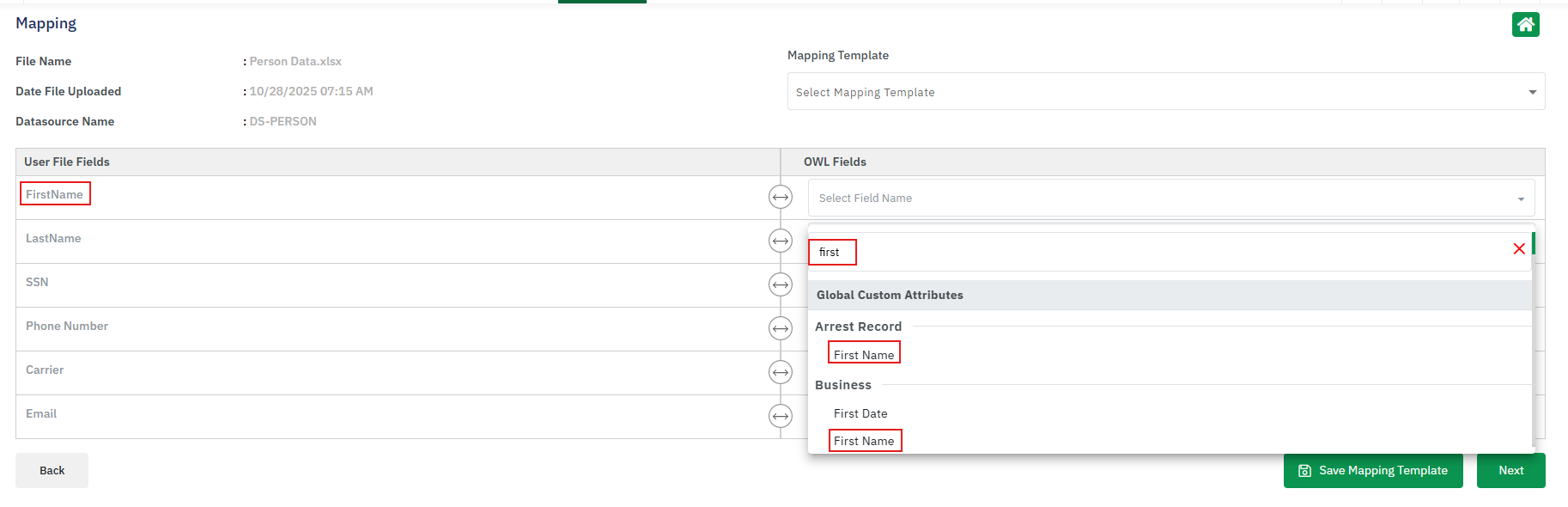This screenshot has width=1568, height=507.
Task: Open the Select Mapping Template dropdown
Action: [x=1165, y=92]
